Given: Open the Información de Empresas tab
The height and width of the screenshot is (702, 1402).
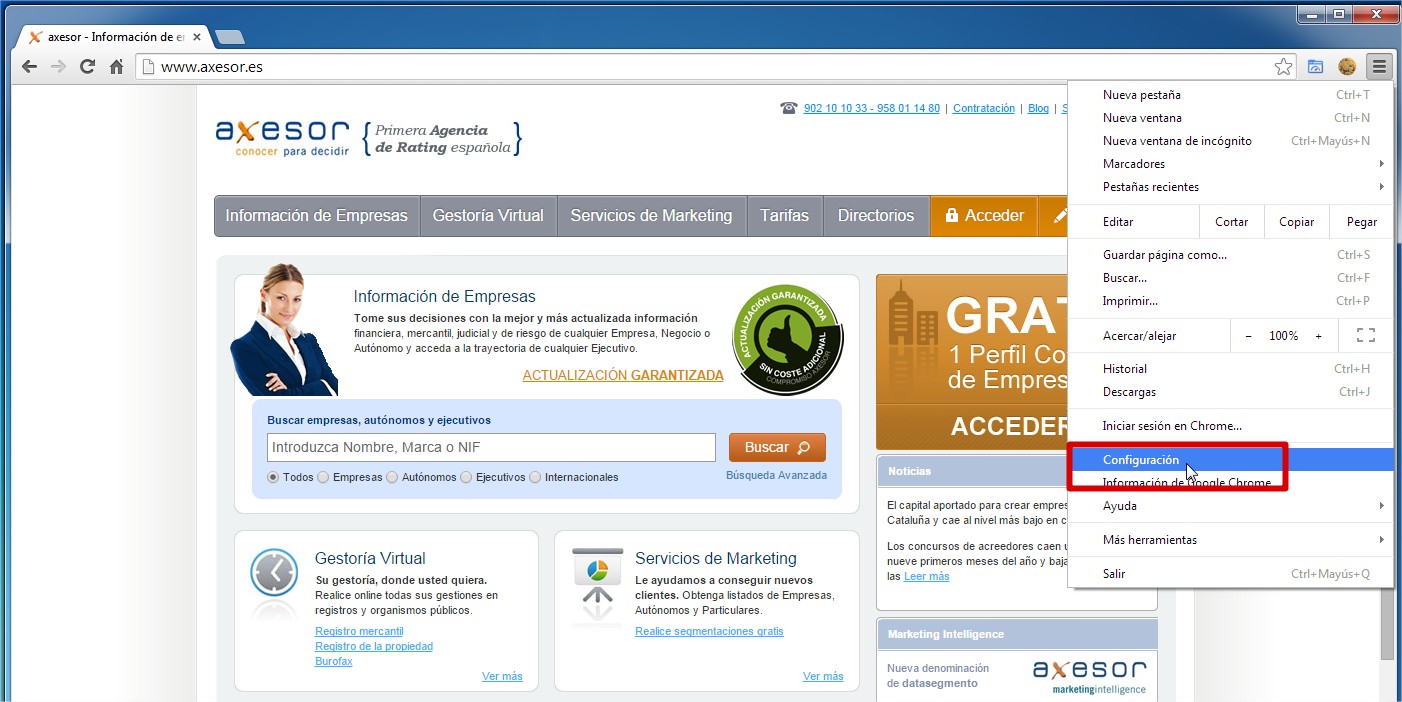Looking at the screenshot, I should coord(317,216).
